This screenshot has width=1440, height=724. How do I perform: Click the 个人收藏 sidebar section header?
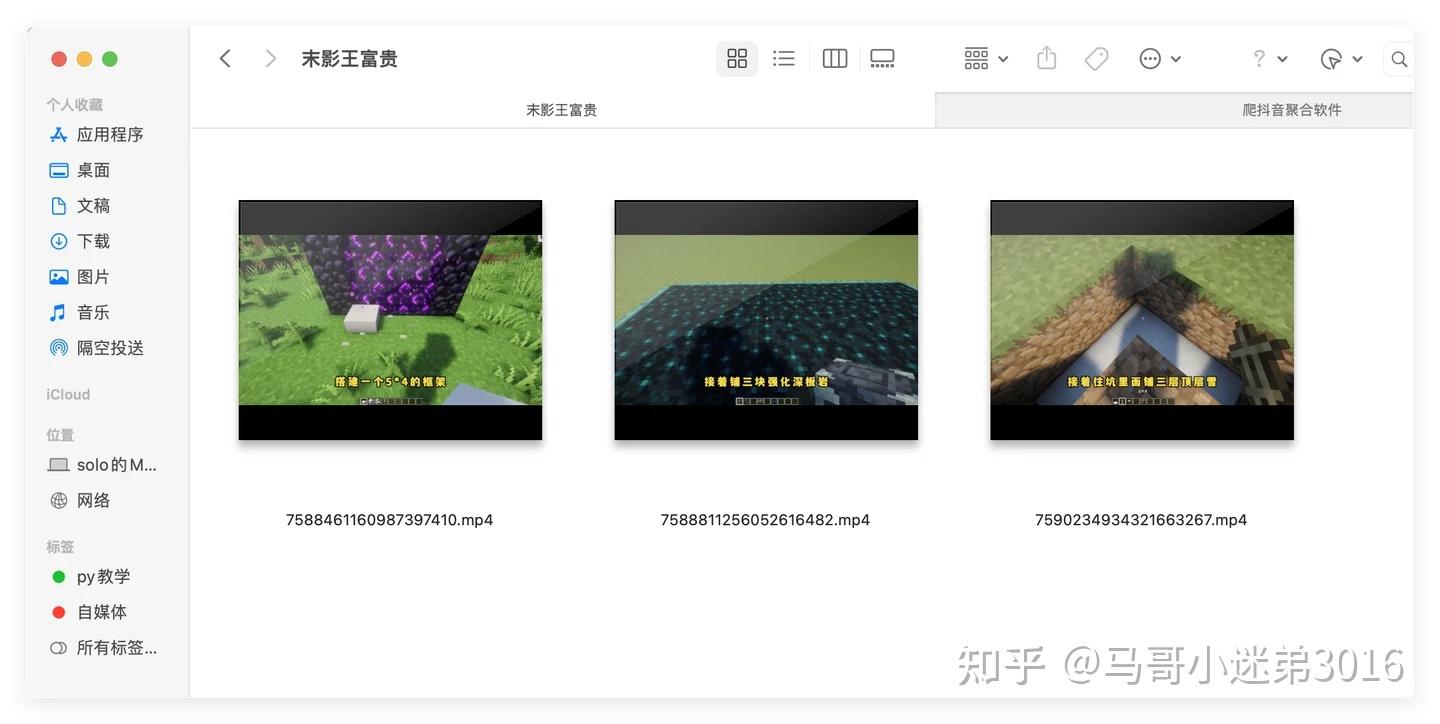(74, 104)
